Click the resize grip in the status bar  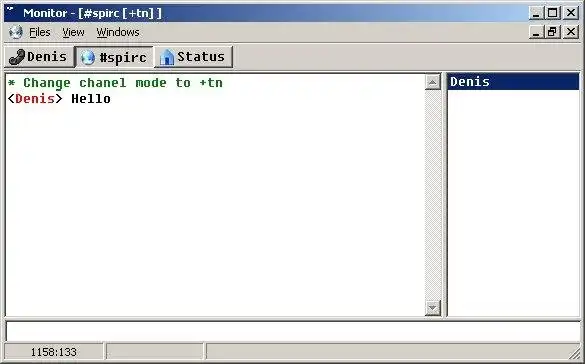pos(575,354)
